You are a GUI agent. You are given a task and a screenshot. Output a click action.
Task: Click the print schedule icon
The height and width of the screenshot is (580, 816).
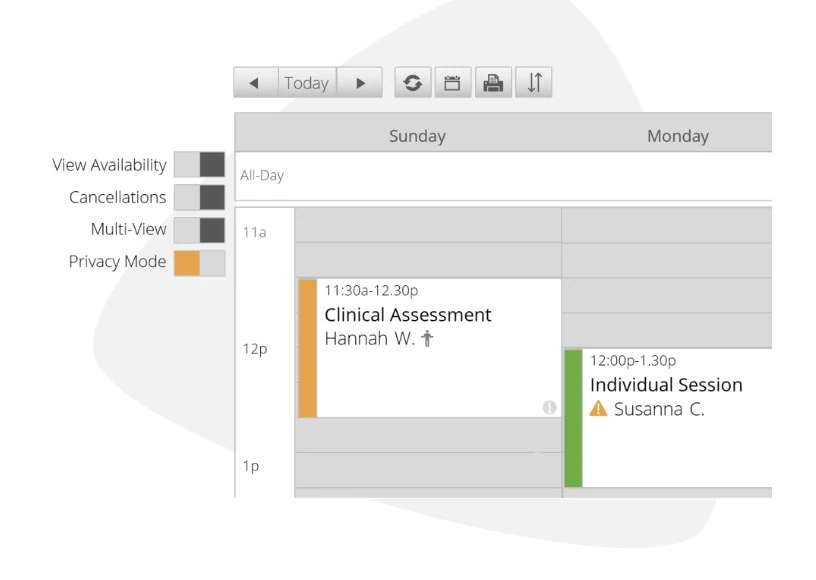[492, 82]
